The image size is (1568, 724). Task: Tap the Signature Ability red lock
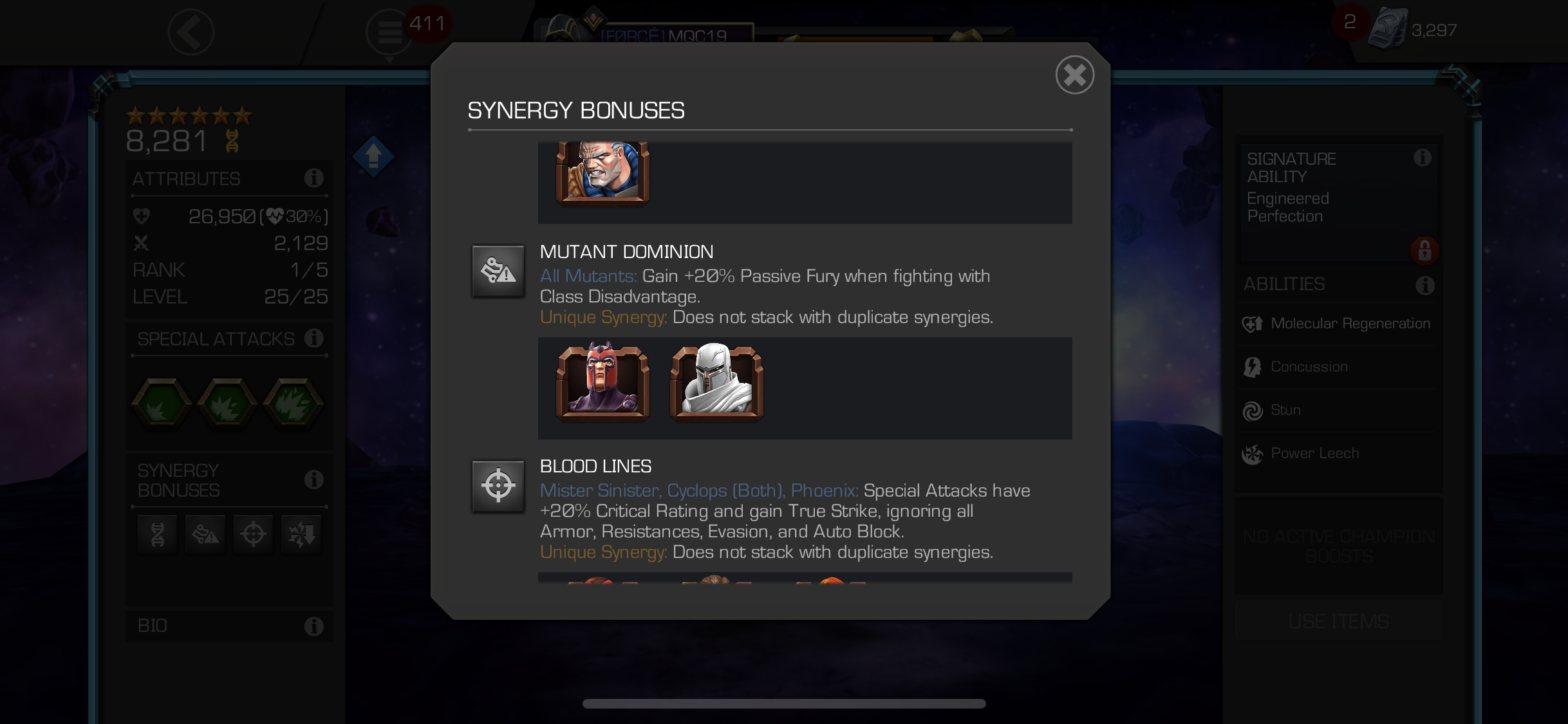pyautogui.click(x=1424, y=250)
